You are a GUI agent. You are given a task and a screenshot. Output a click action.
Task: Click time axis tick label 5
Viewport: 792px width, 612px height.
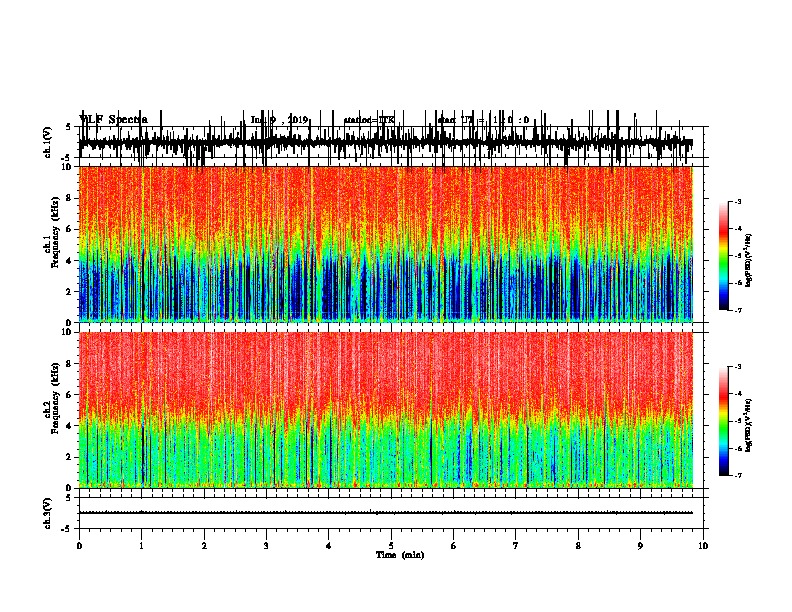[391, 545]
